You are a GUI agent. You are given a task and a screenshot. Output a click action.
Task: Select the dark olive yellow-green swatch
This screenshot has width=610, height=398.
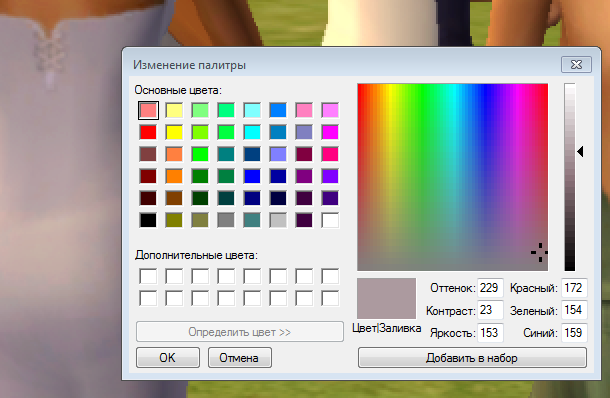(174, 220)
